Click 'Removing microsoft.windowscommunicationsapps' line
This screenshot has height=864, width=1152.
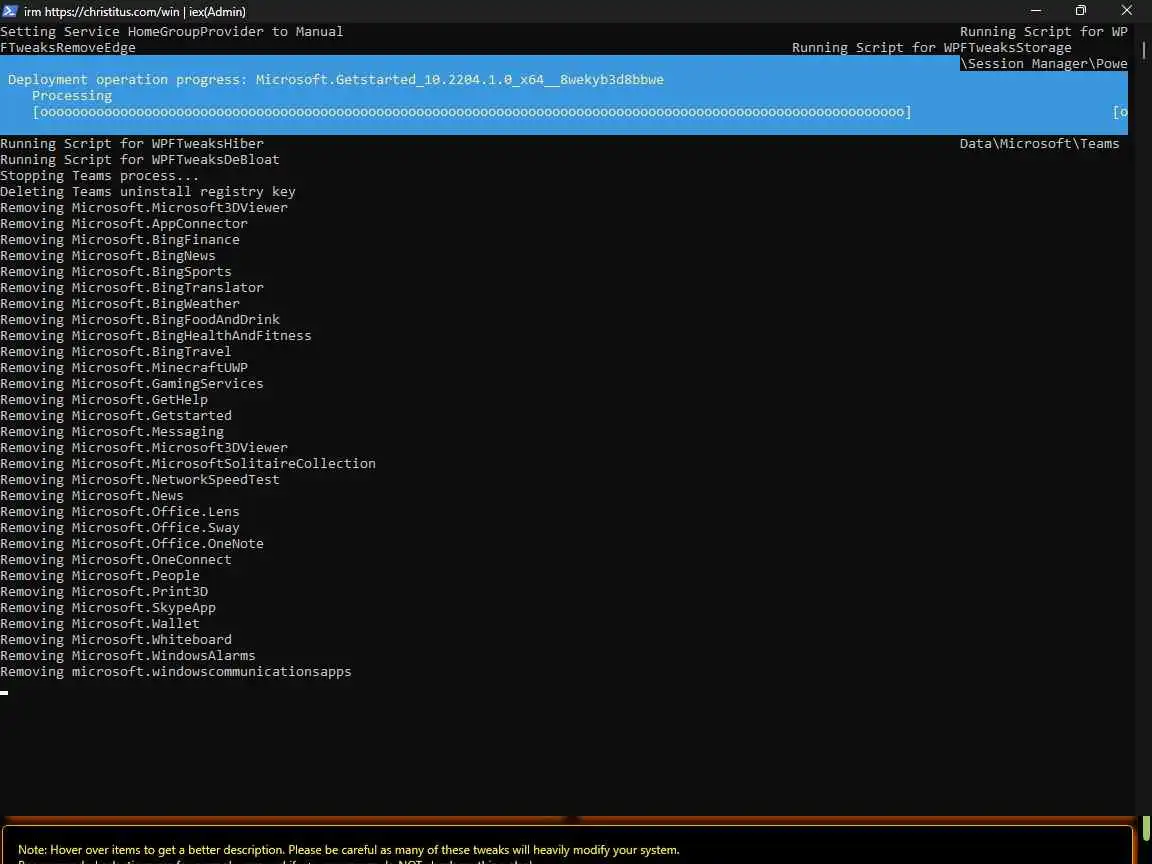click(x=176, y=672)
